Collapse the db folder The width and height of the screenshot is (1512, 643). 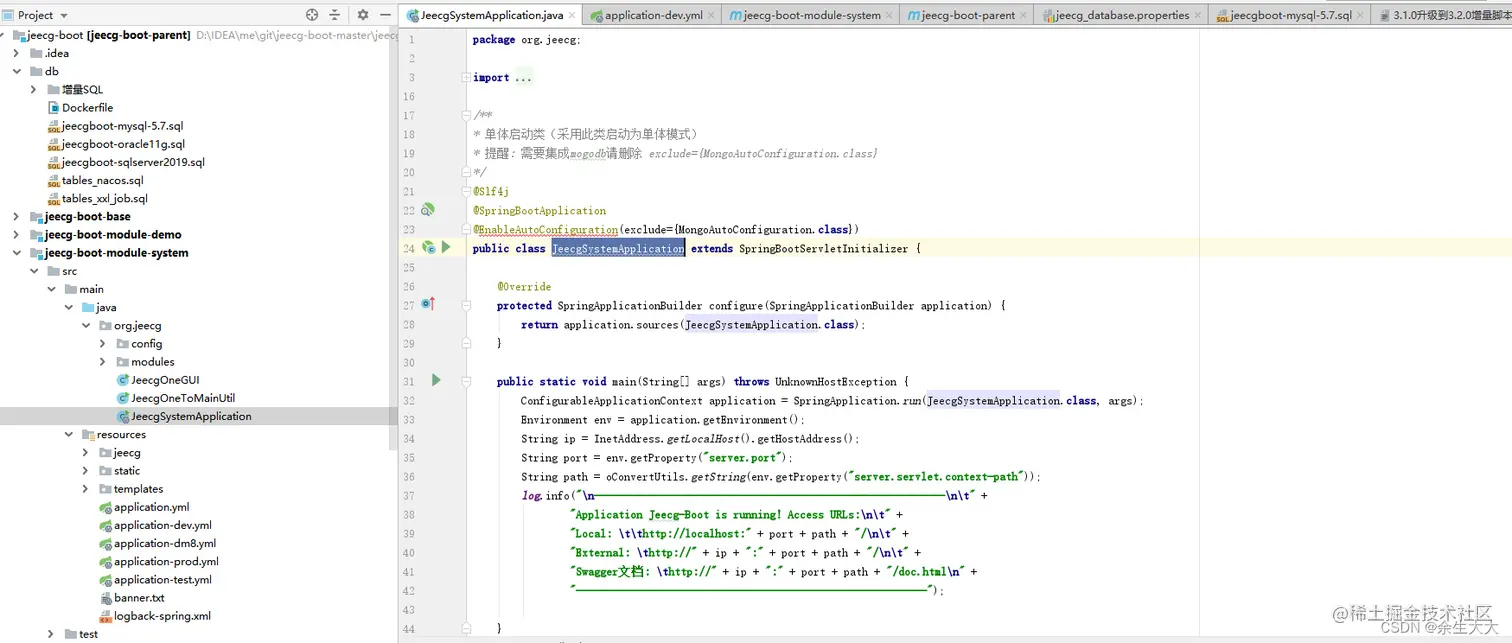click(17, 71)
